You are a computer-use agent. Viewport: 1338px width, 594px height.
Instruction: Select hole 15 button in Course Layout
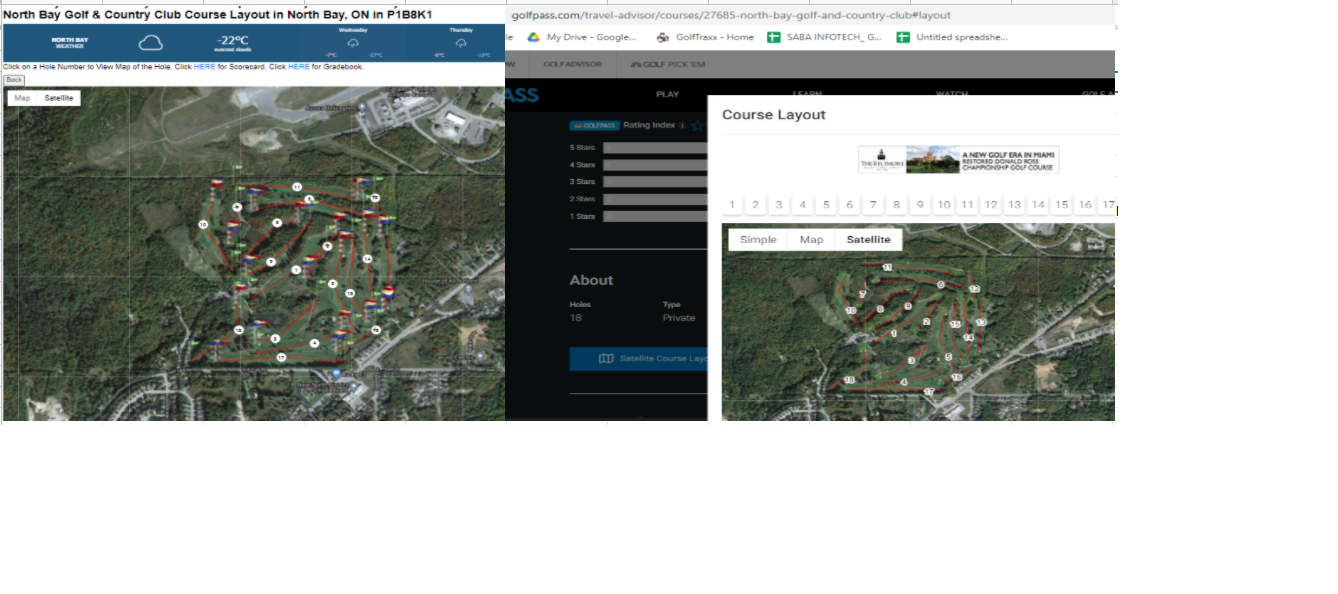1062,205
